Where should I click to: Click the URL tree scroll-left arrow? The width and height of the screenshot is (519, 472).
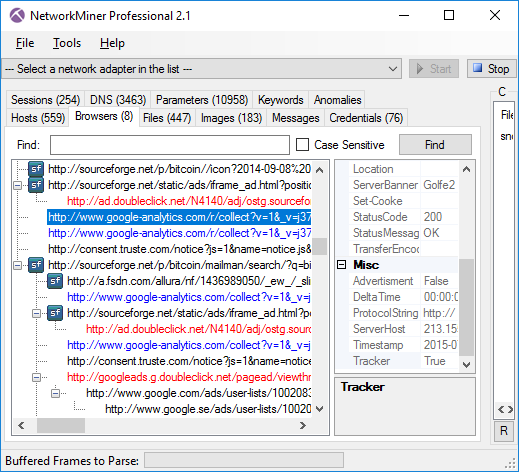tap(21, 426)
